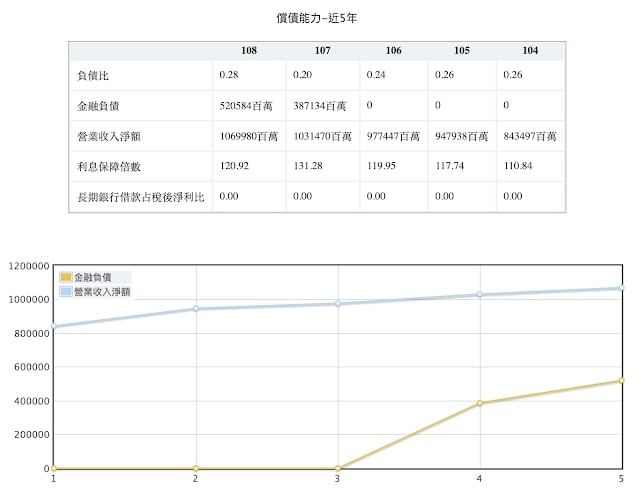Select the 106 column header

tap(393, 51)
